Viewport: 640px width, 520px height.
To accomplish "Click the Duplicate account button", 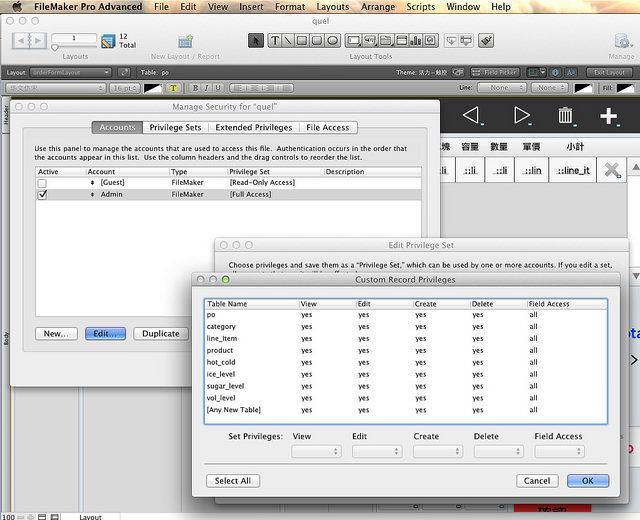I will click(161, 333).
